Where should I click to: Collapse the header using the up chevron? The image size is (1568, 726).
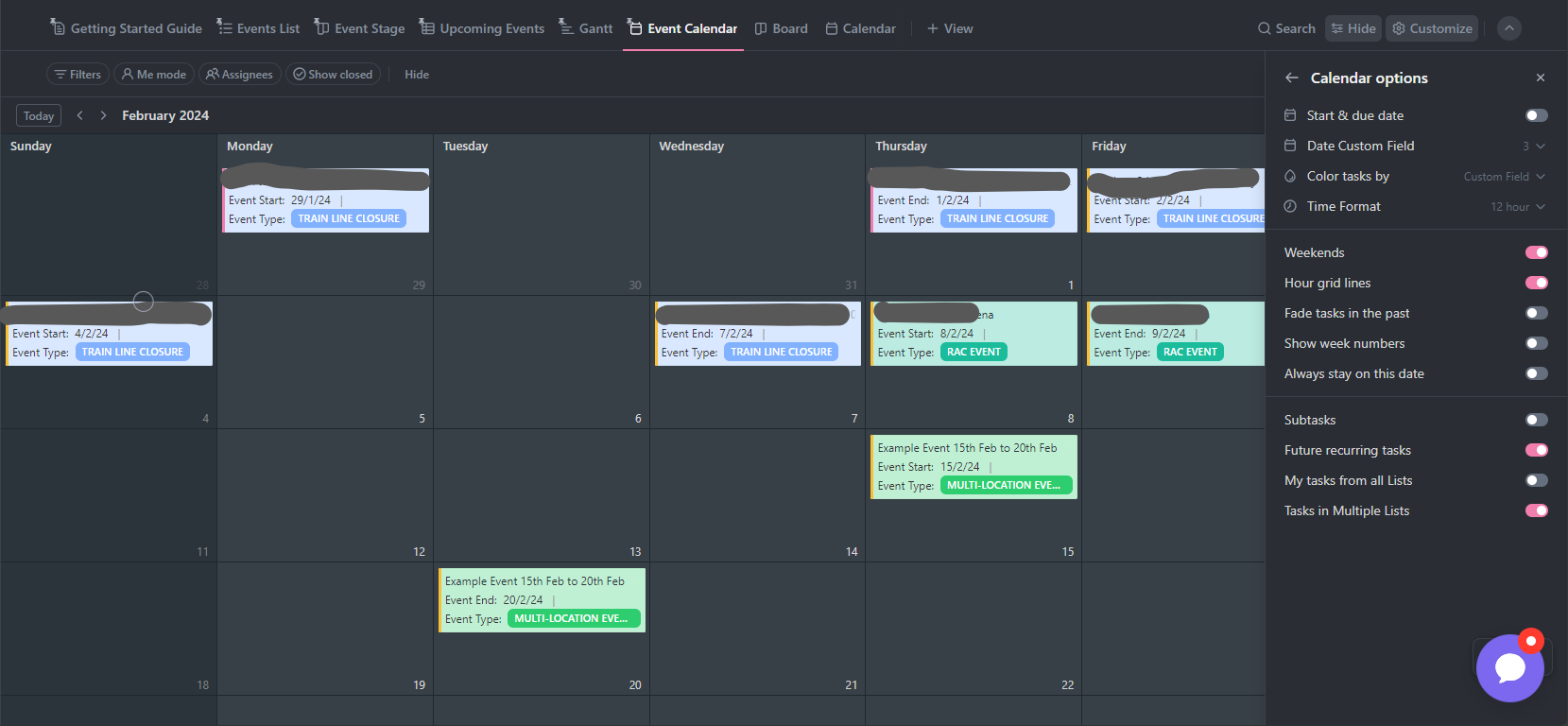(x=1509, y=28)
